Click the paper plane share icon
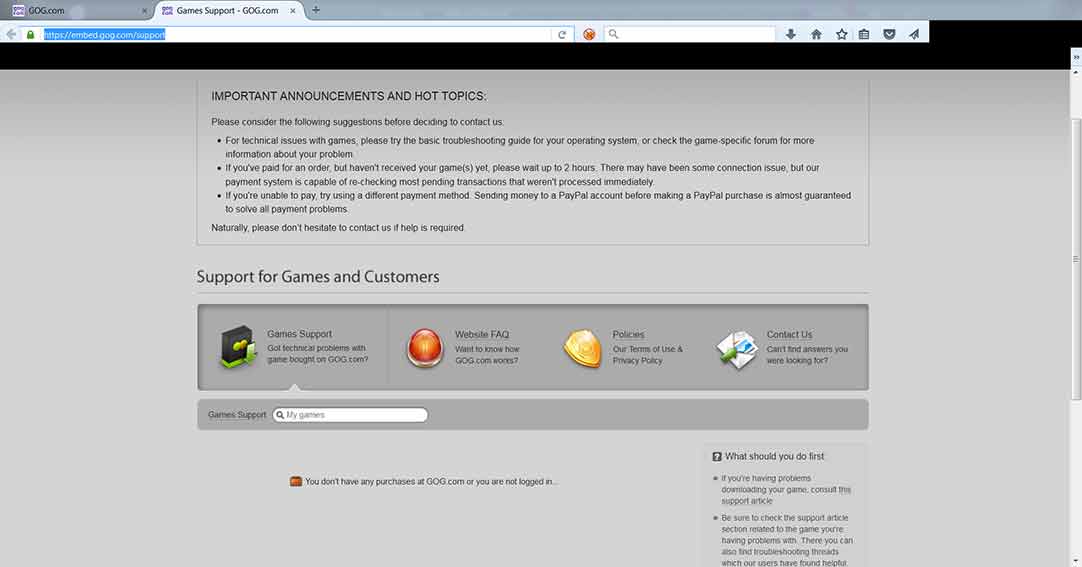1082x567 pixels. click(914, 34)
